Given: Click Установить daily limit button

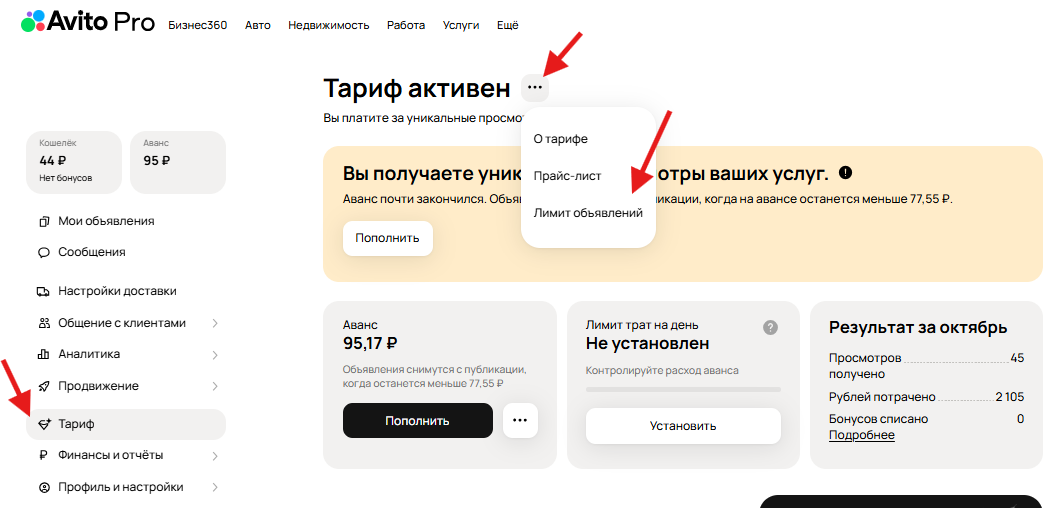Looking at the screenshot, I should coord(683,426).
